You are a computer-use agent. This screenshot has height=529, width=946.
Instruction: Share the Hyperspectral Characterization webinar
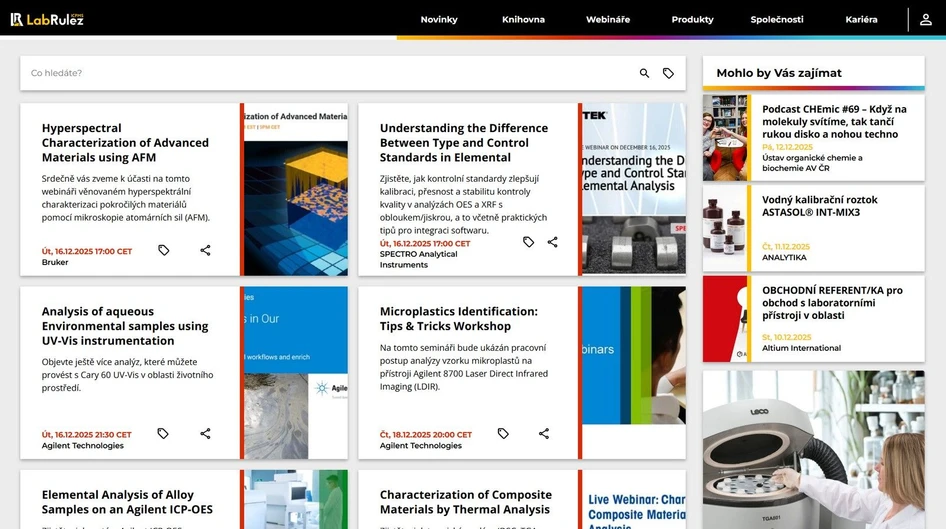point(205,250)
